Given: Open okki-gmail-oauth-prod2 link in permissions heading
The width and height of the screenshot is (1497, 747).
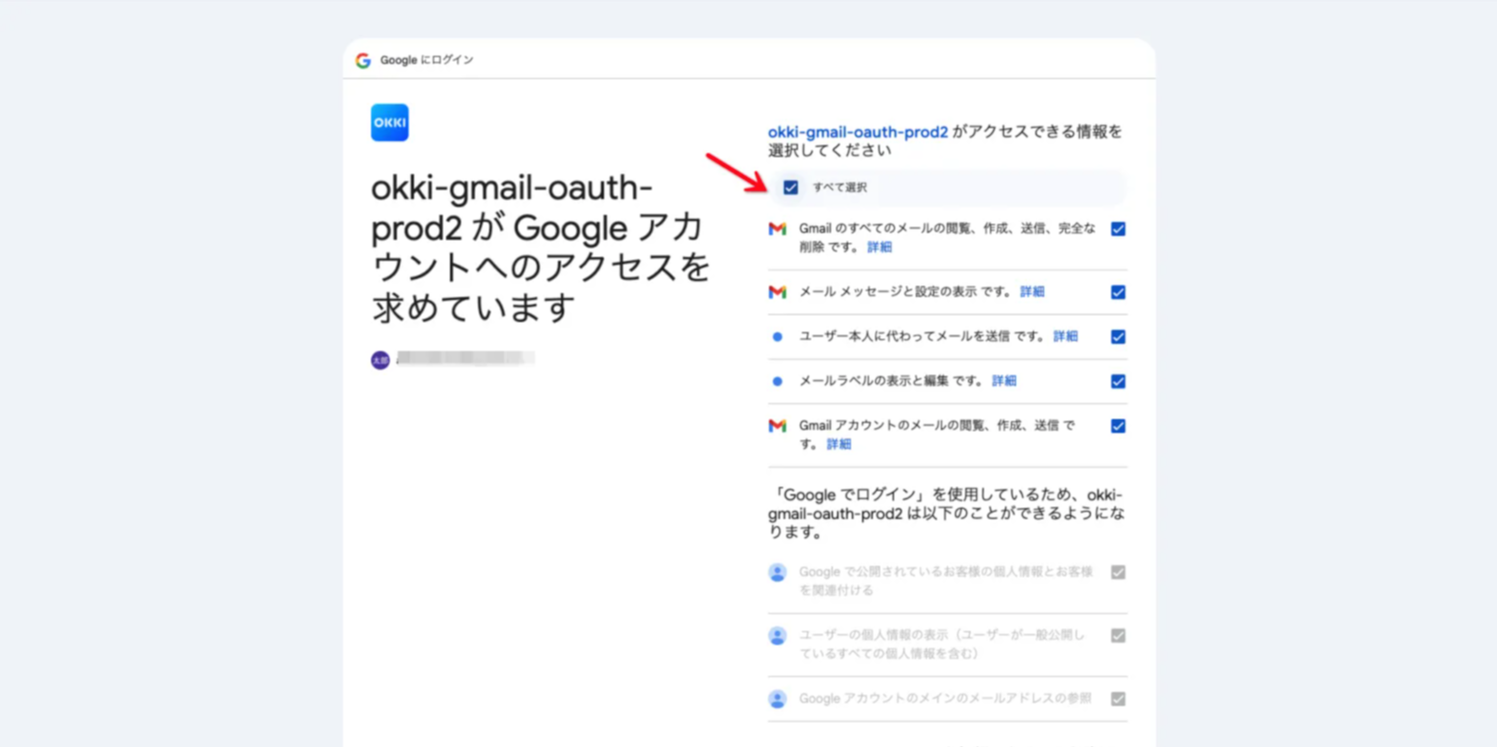Looking at the screenshot, I should (x=858, y=132).
